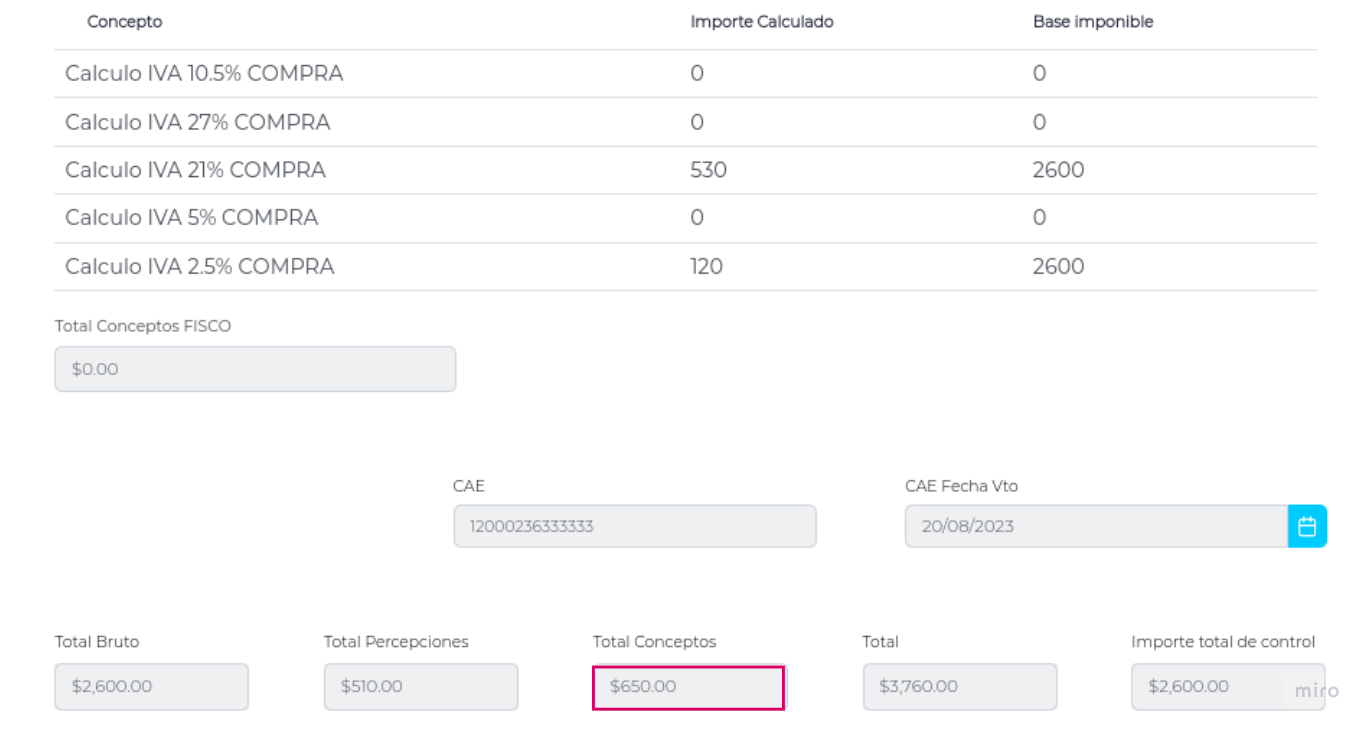
Task: Select the Total Conceptos FISCO field showing $0.00
Action: 255,369
